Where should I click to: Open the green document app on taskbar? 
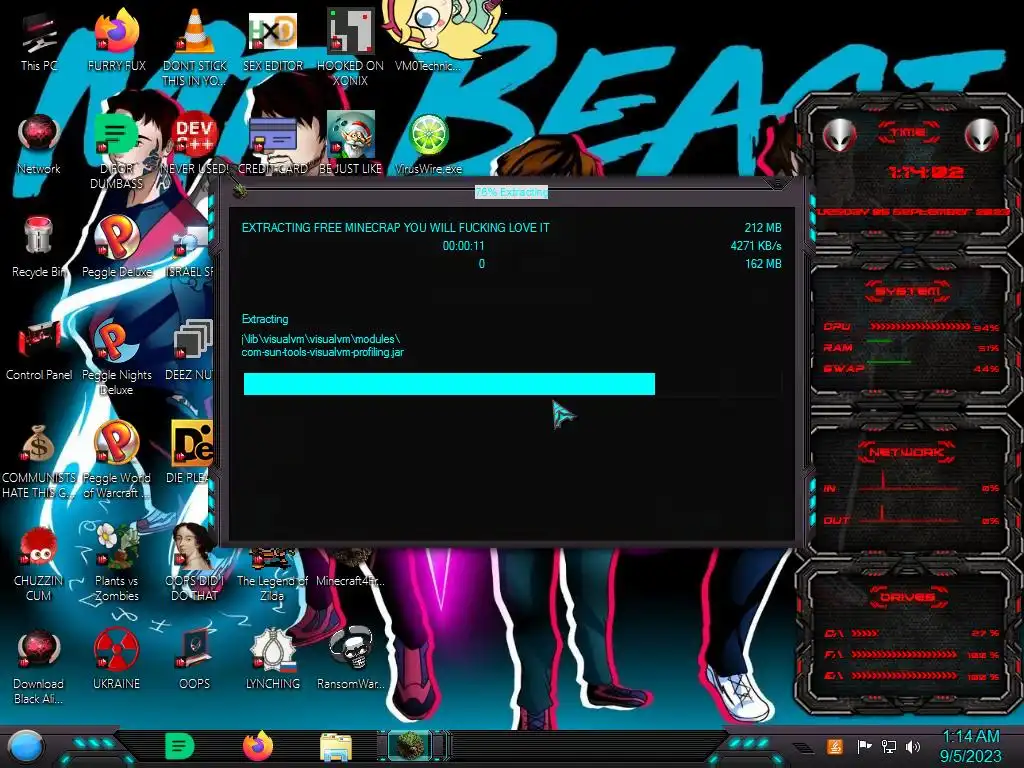[180, 746]
